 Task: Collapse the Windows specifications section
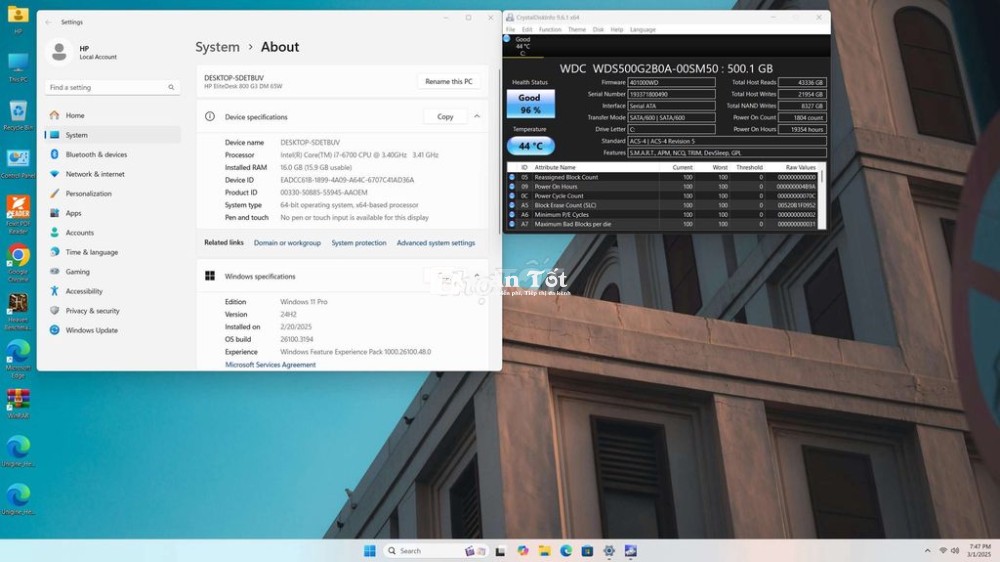476,276
